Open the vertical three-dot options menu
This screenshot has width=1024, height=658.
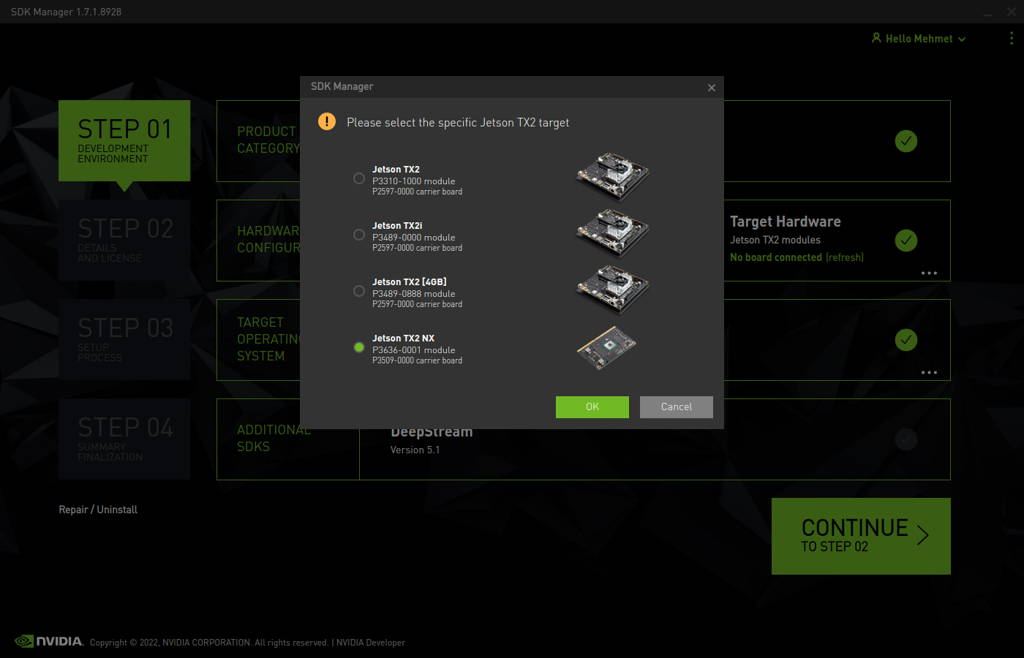coord(1011,39)
